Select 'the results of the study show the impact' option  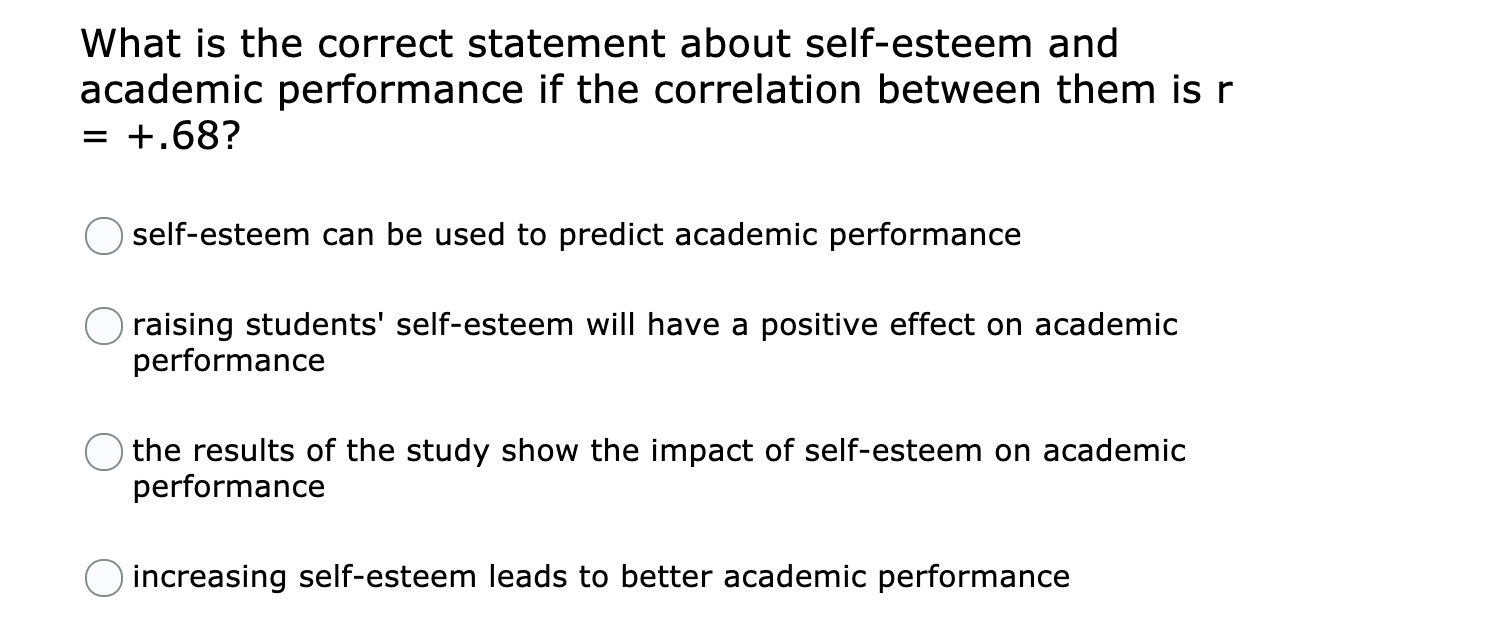[103, 453]
